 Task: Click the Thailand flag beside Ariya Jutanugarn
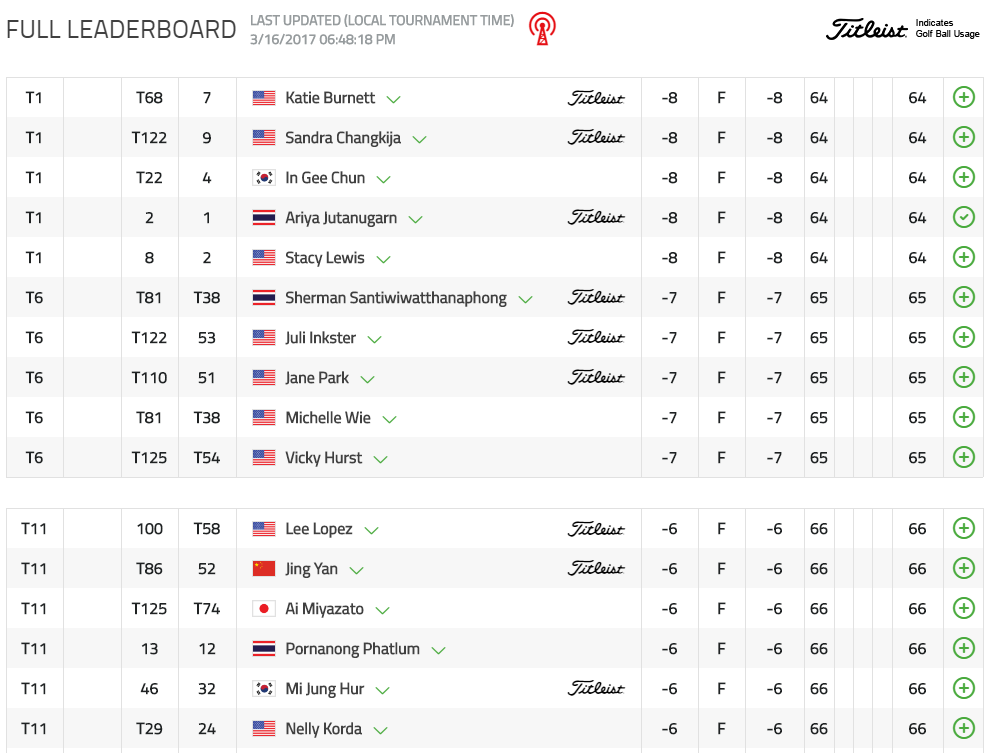[264, 218]
